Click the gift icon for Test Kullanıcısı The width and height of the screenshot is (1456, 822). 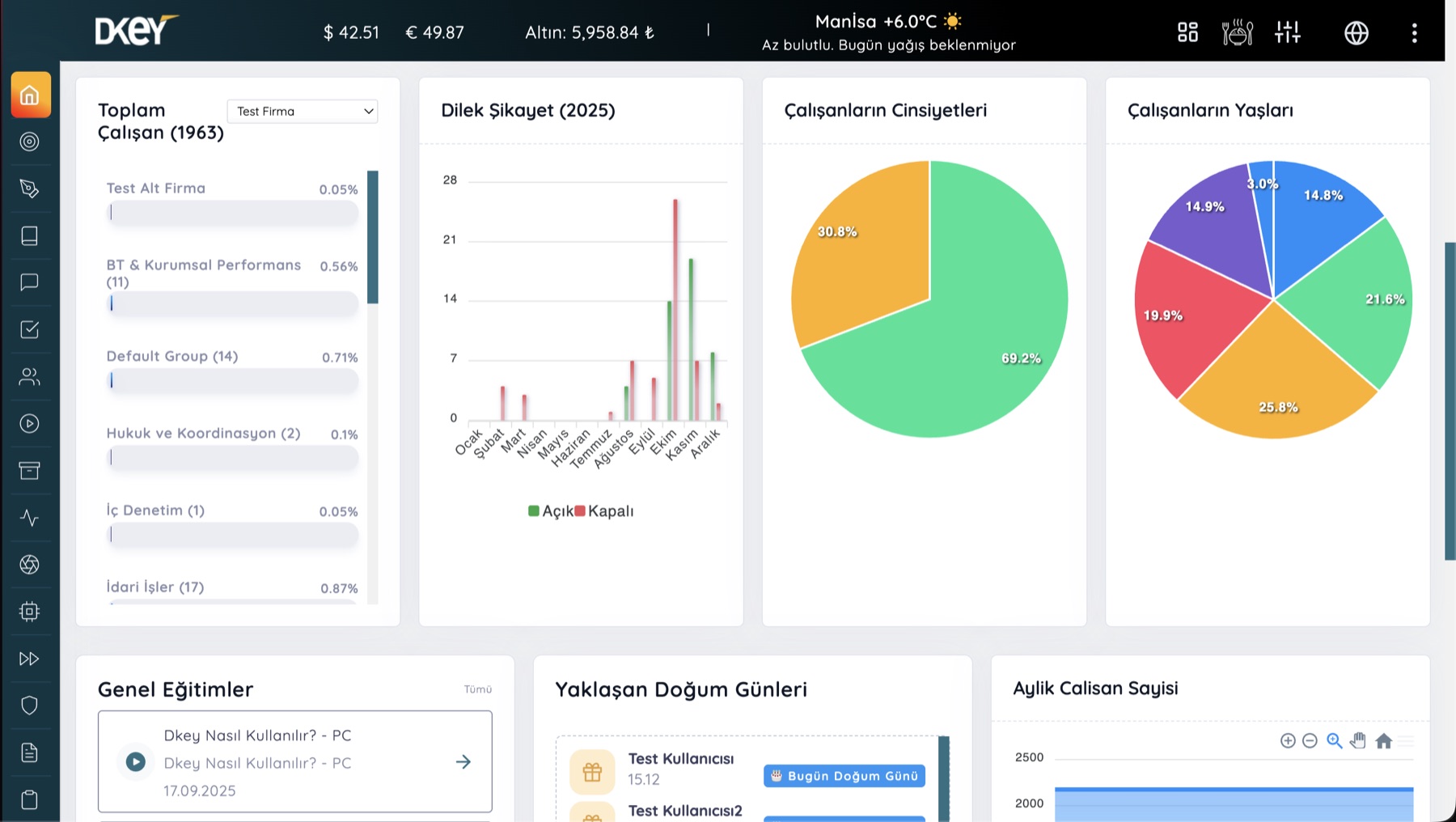(x=592, y=772)
